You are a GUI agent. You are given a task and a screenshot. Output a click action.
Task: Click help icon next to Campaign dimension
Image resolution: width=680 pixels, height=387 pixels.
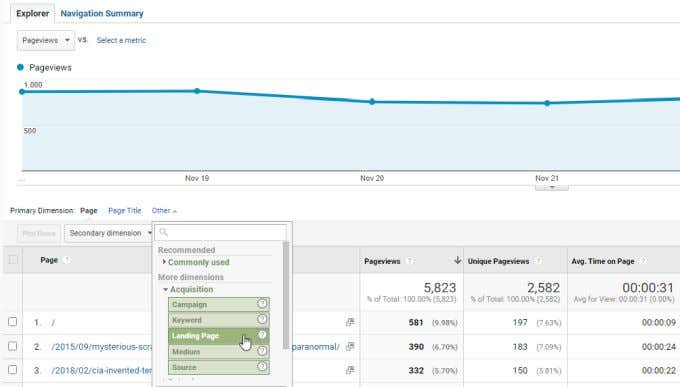262,304
